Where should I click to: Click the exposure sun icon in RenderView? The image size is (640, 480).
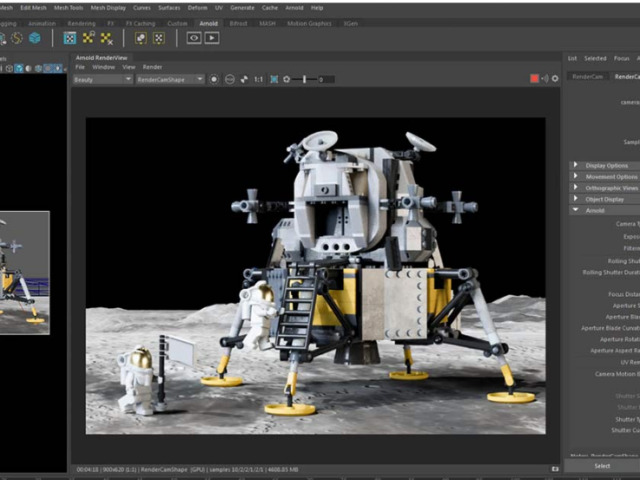click(286, 79)
